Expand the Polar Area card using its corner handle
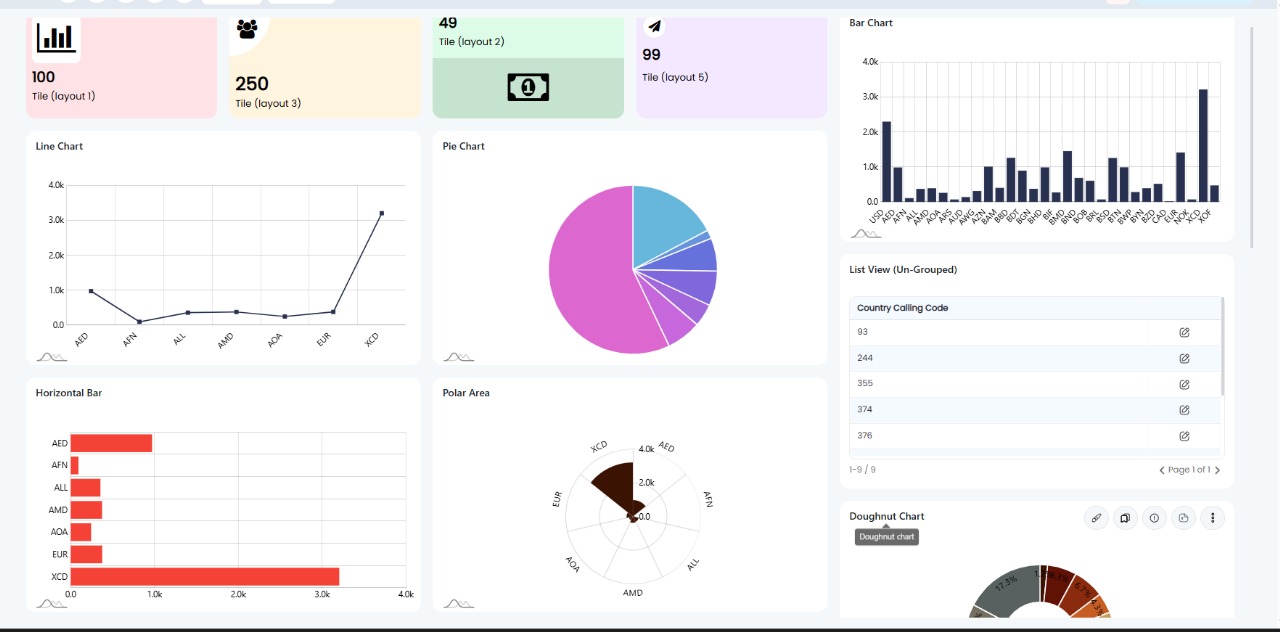1280x632 pixels. pyautogui.click(x=458, y=602)
